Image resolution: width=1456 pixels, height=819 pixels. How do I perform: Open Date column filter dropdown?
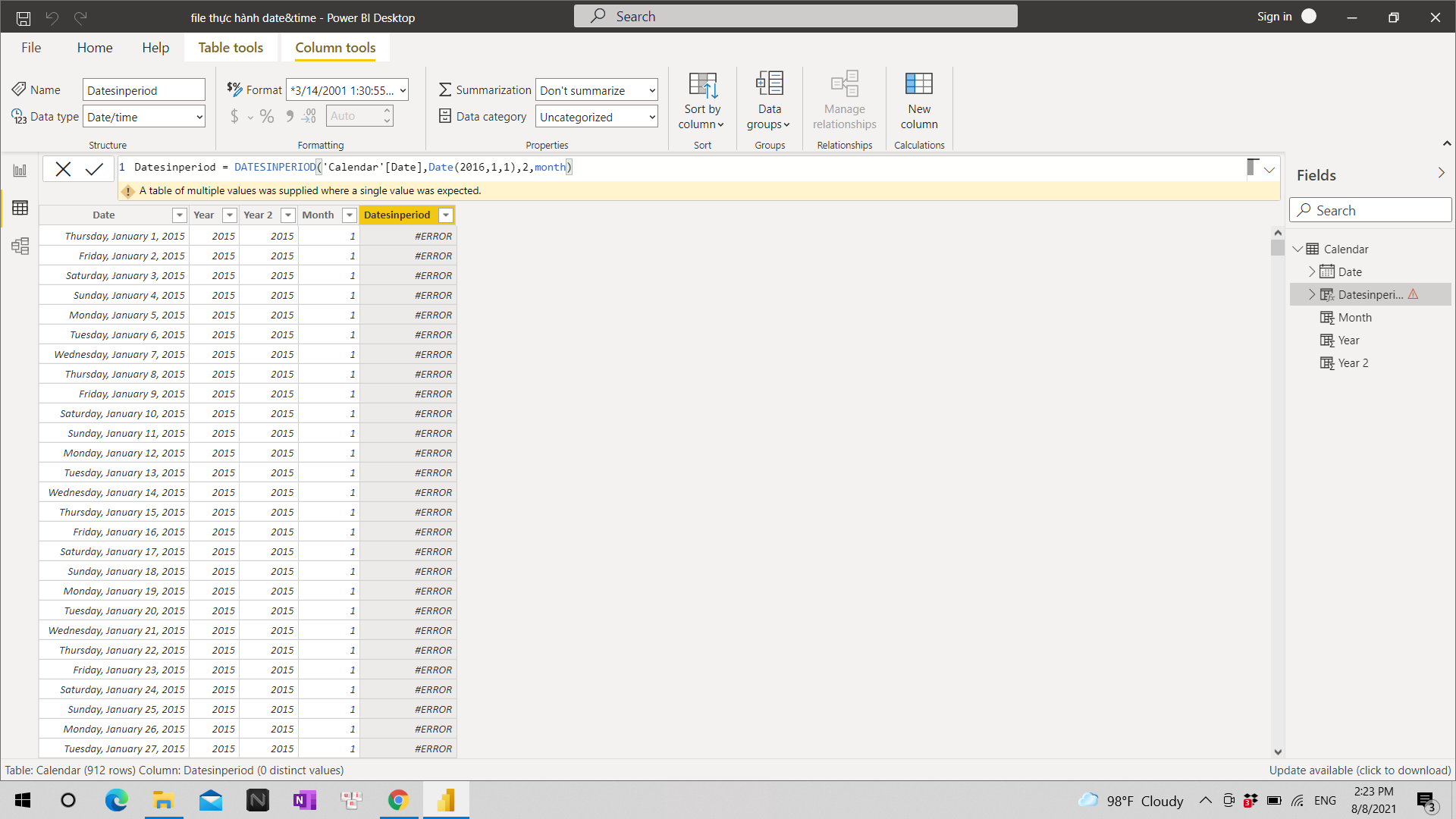tap(180, 215)
